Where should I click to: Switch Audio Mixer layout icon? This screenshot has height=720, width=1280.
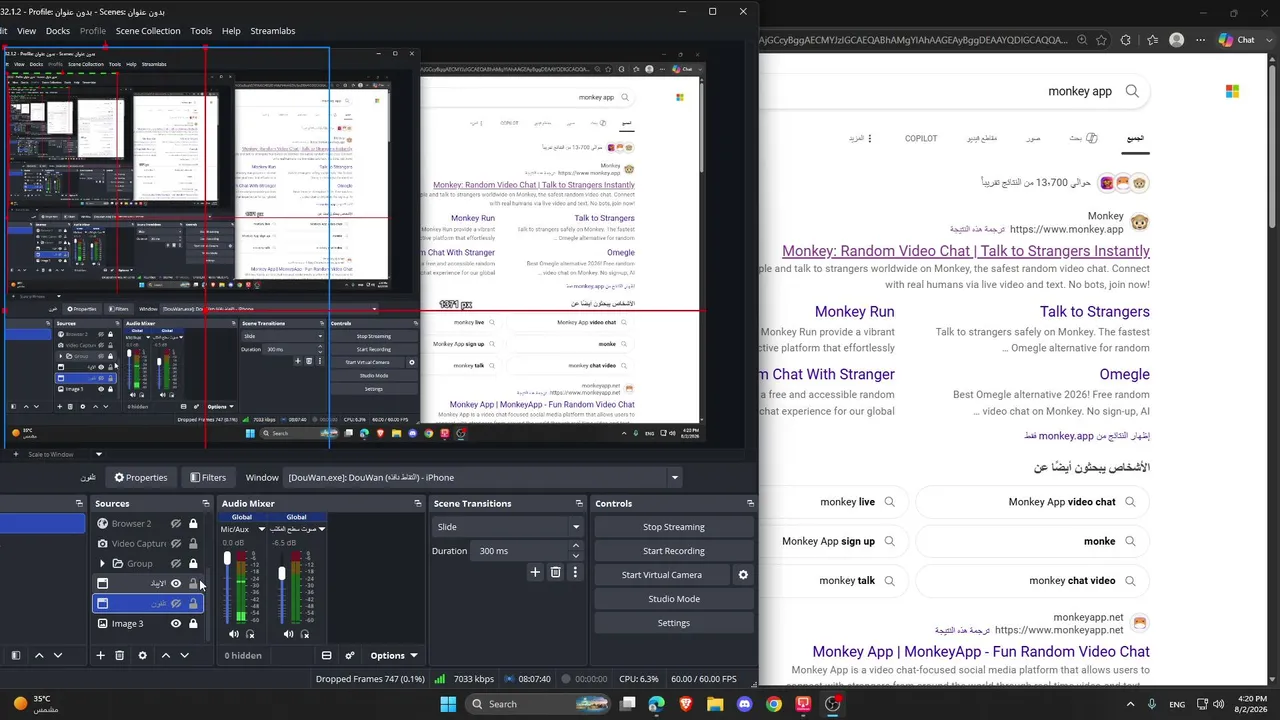click(x=326, y=655)
